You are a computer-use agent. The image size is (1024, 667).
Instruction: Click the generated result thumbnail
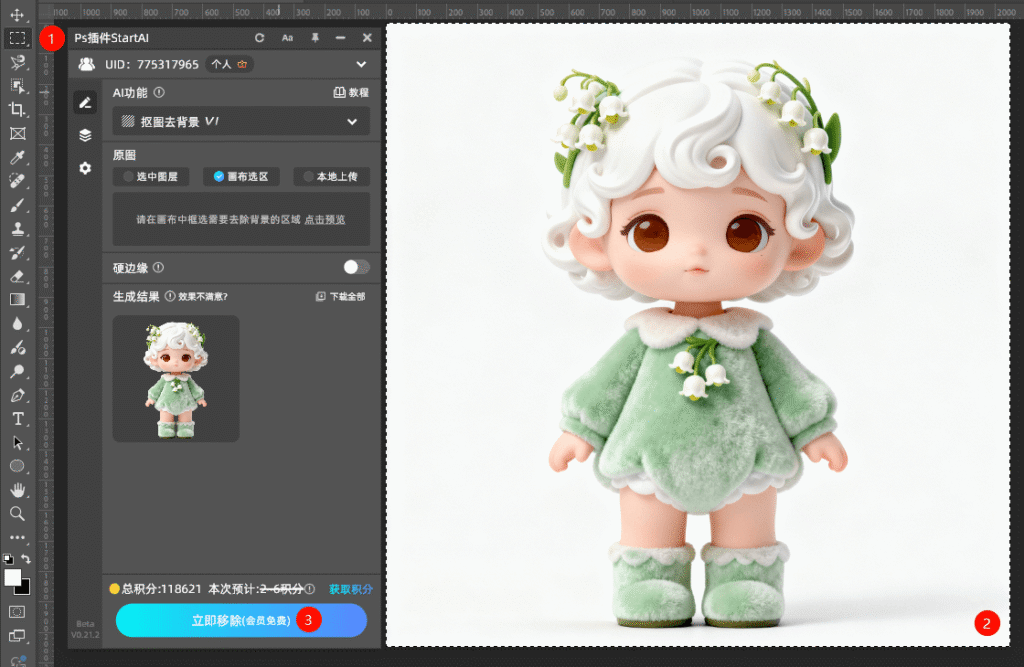point(176,379)
